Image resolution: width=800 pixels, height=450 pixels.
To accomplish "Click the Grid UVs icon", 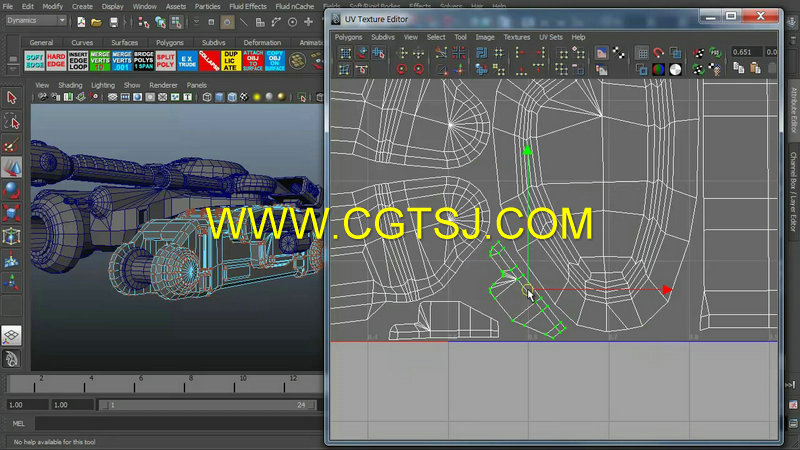I will point(498,53).
